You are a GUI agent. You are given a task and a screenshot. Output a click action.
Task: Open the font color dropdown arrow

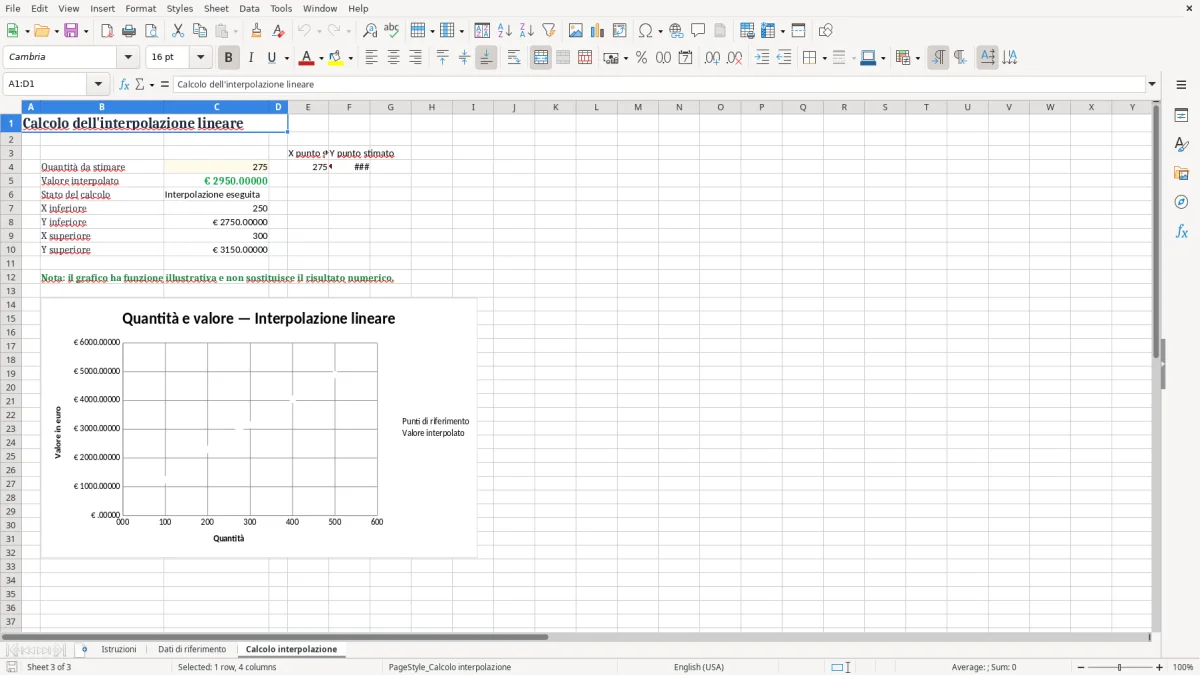click(x=321, y=58)
